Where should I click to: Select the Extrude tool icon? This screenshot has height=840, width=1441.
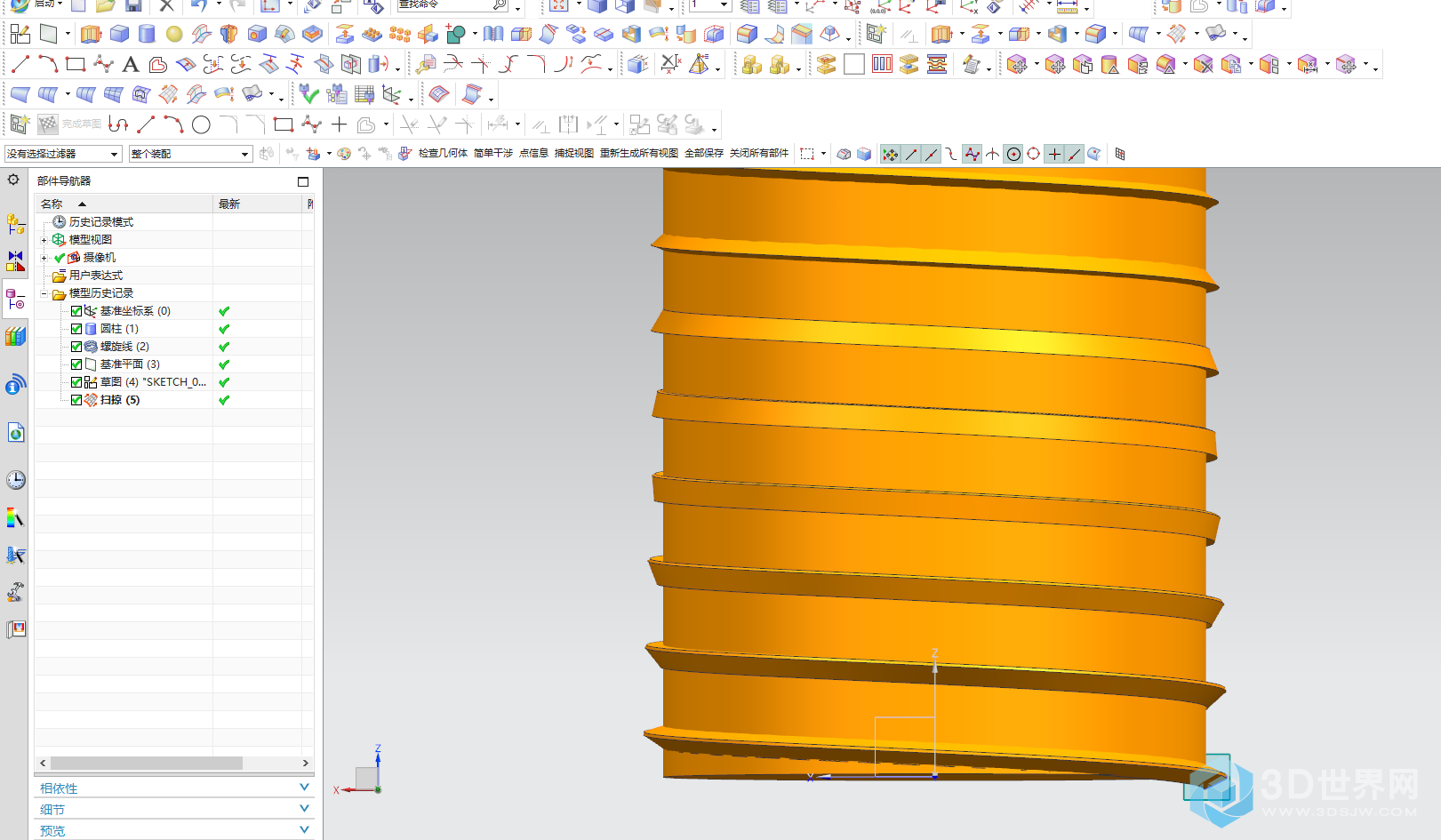(x=91, y=35)
